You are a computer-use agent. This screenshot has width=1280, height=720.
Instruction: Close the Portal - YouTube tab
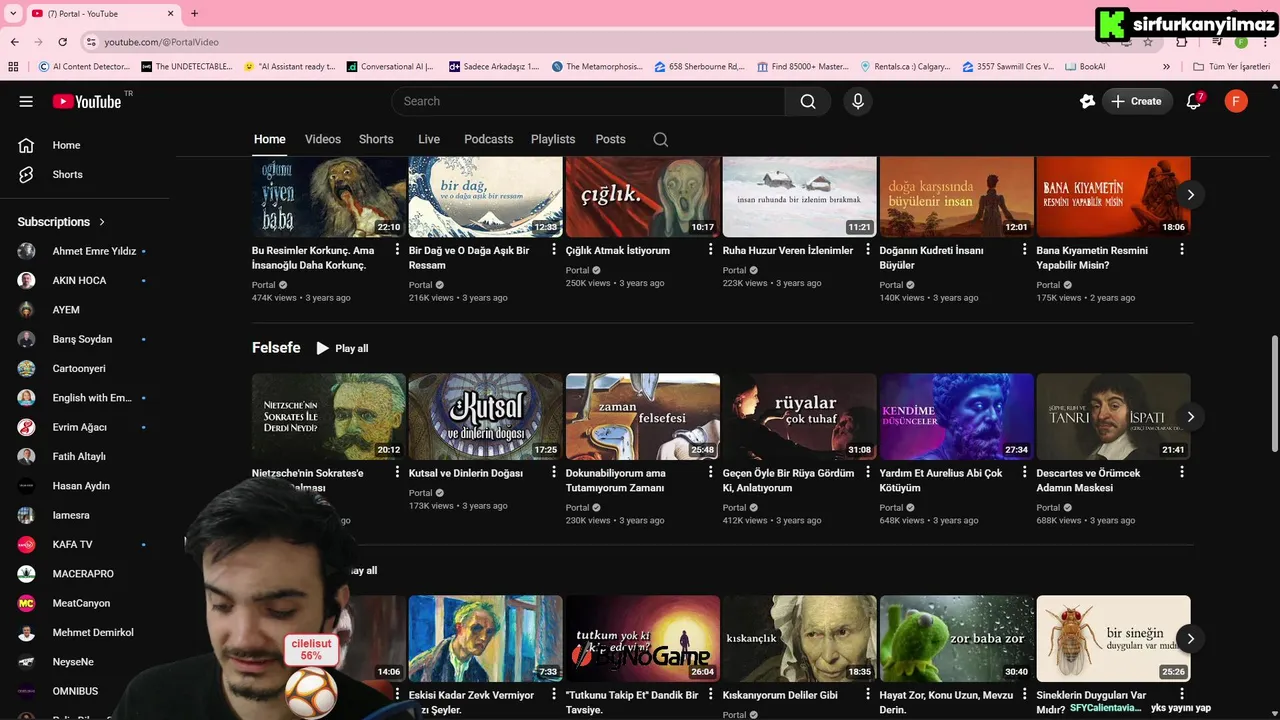tap(171, 13)
